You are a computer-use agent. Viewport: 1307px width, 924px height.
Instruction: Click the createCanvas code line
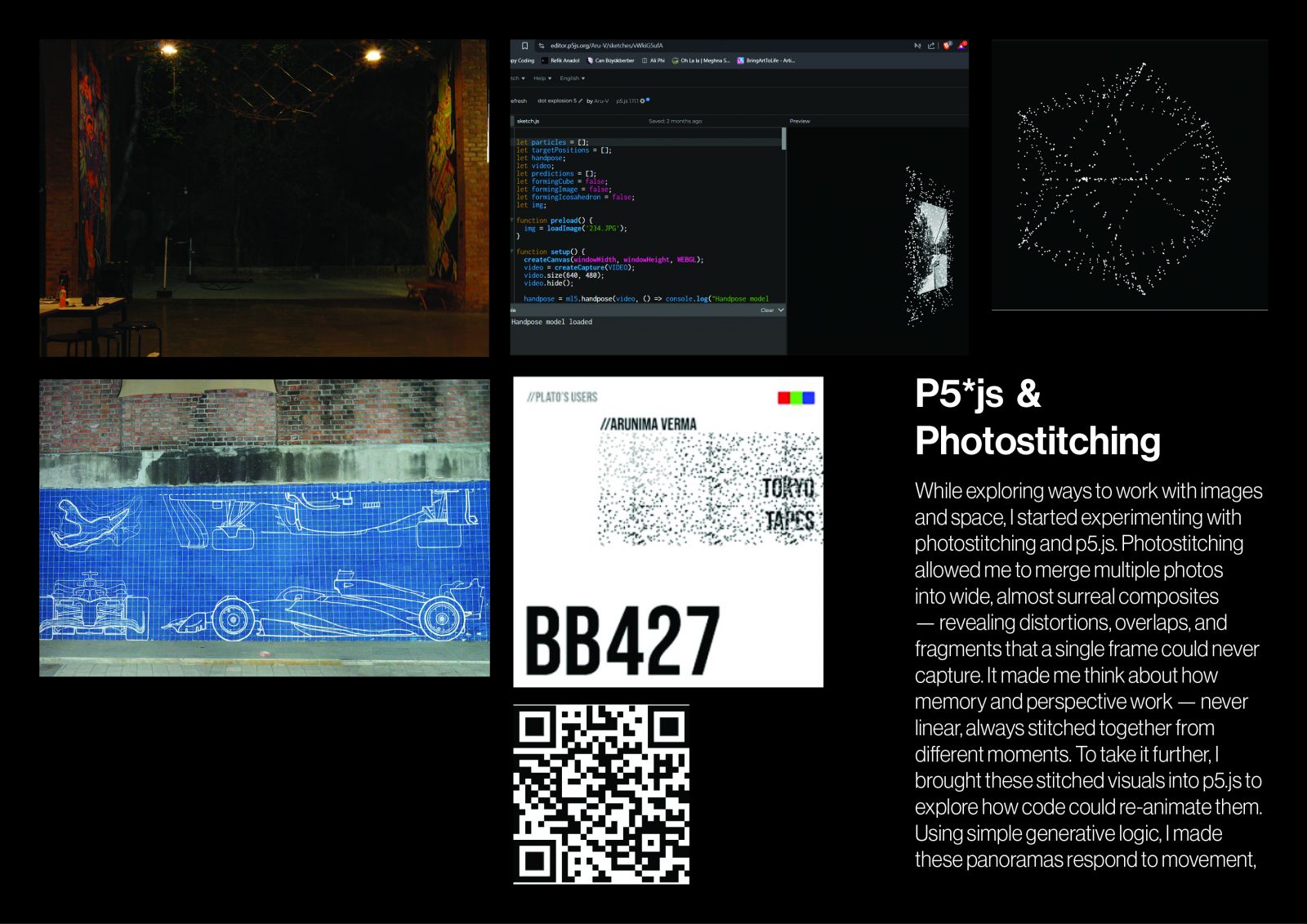click(x=613, y=260)
